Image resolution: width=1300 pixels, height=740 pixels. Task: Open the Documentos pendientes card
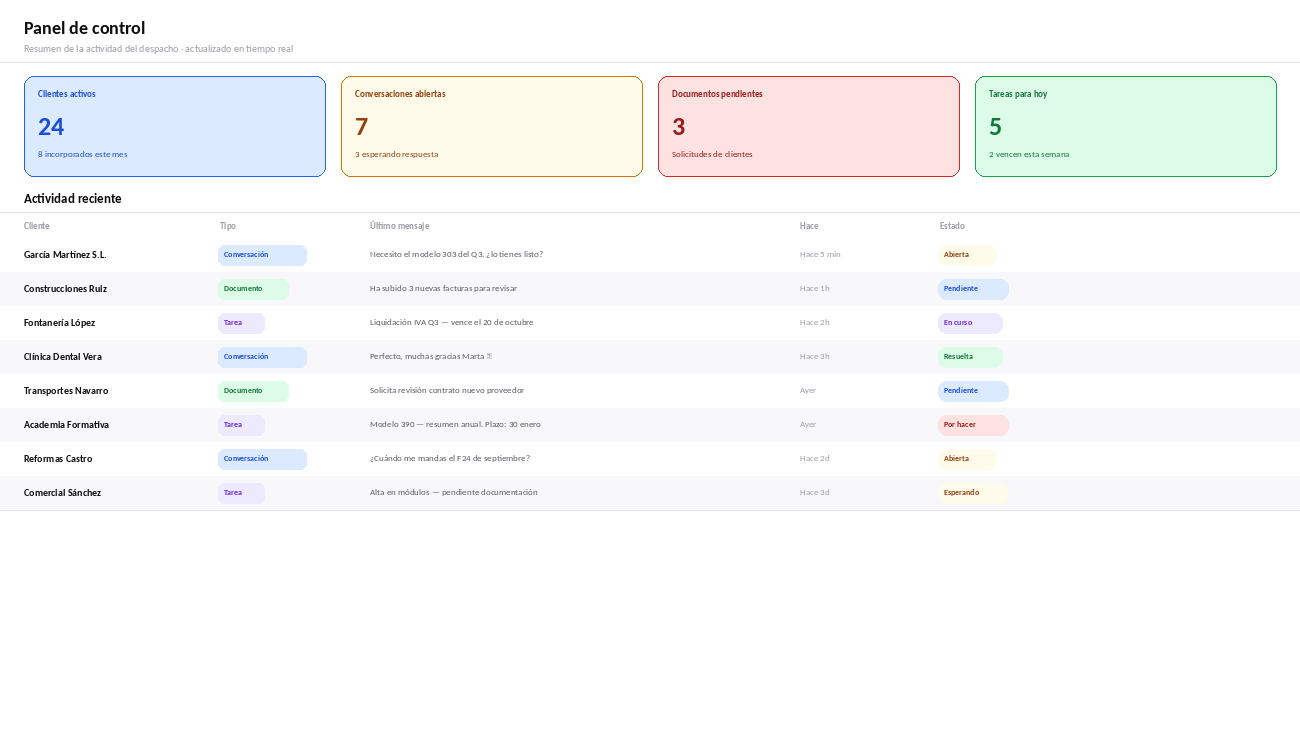pyautogui.click(x=809, y=126)
